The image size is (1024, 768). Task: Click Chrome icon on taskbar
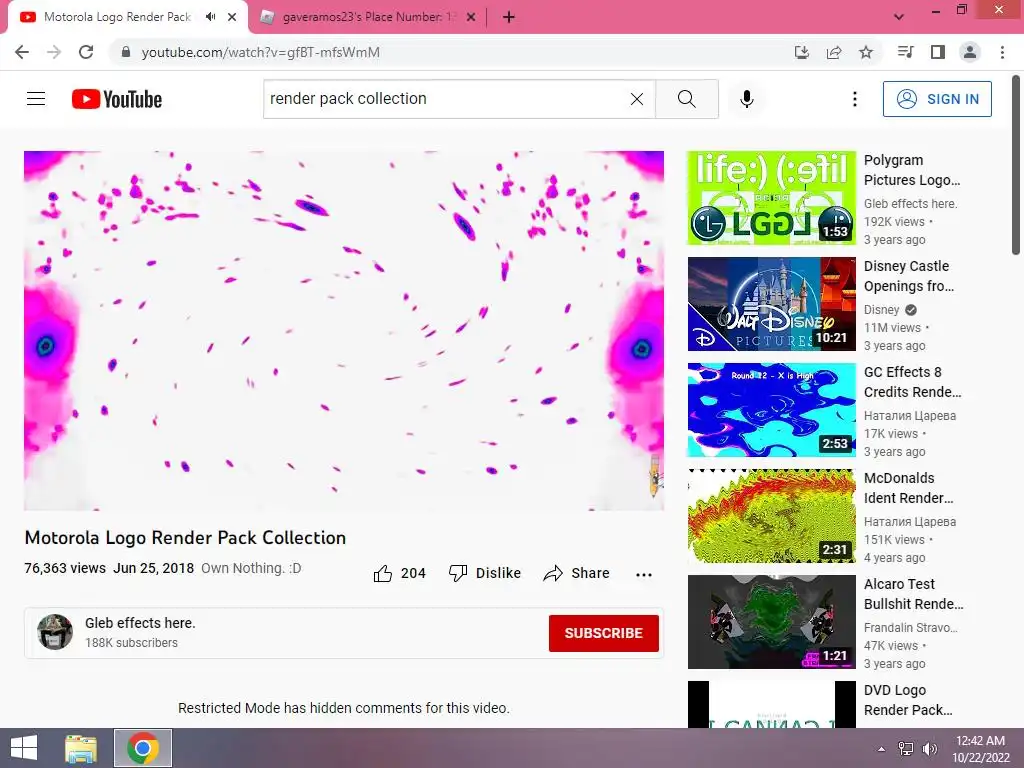click(x=142, y=748)
